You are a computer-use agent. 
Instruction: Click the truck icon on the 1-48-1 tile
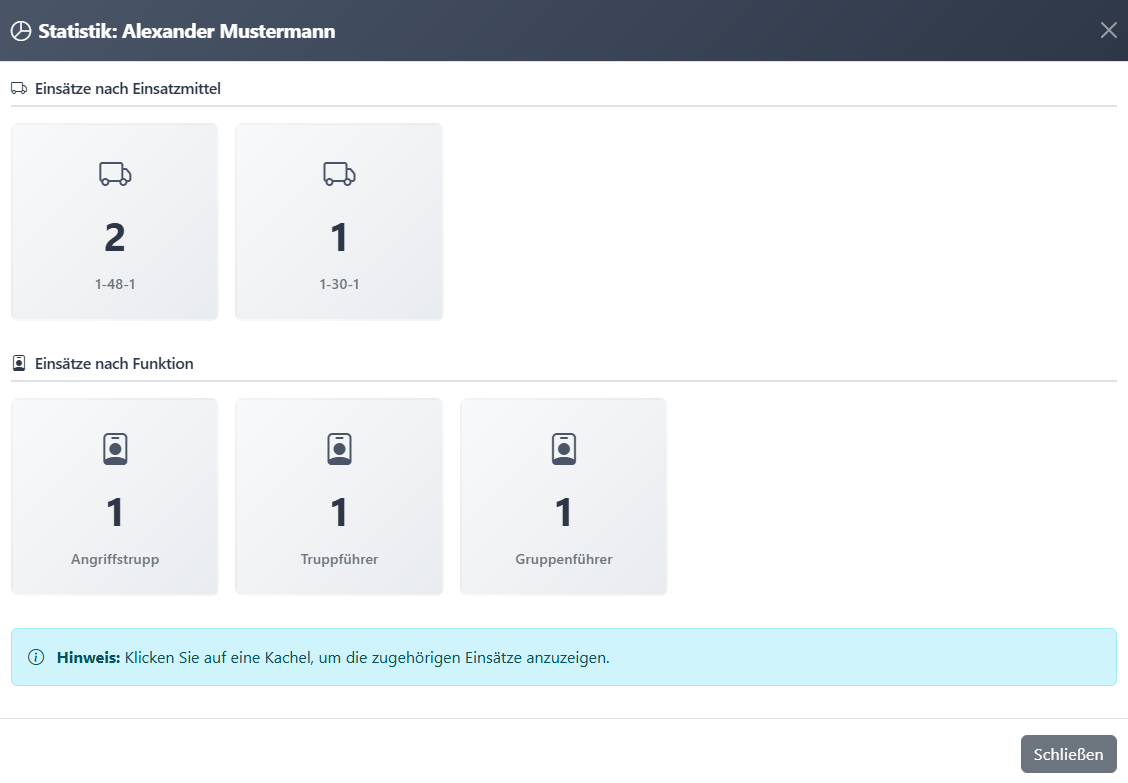pos(115,174)
